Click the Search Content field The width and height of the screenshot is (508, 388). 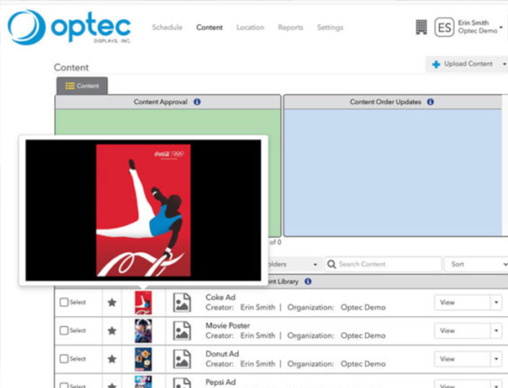pyautogui.click(x=383, y=264)
